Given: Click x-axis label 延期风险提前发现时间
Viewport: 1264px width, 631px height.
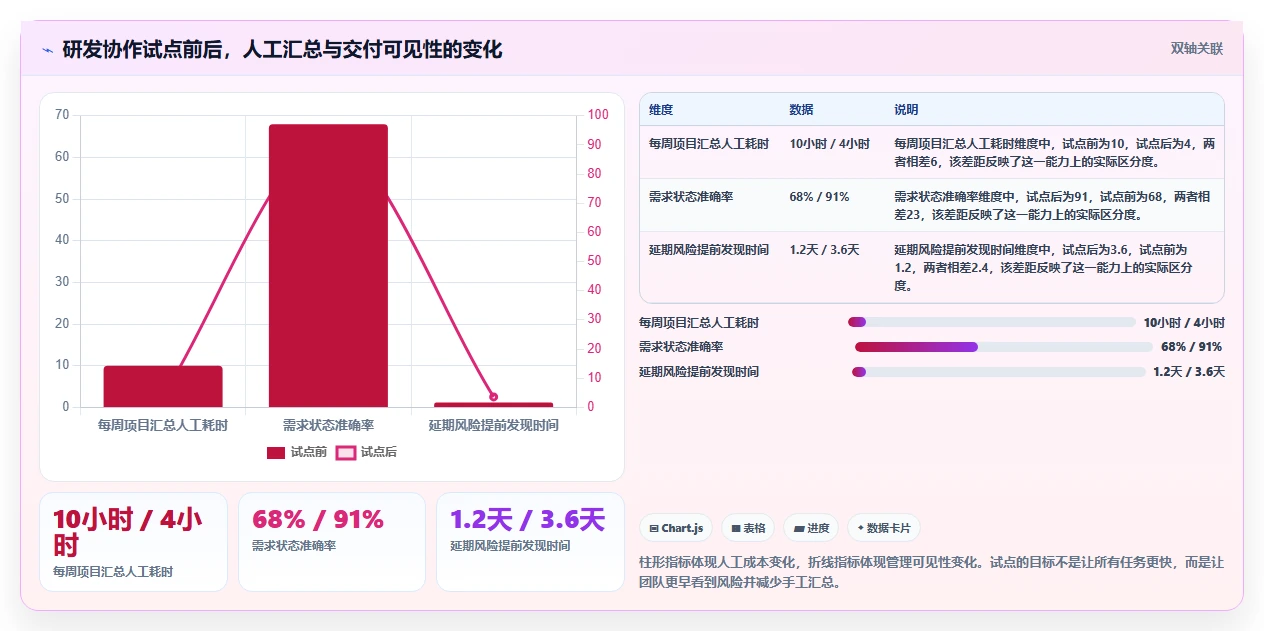Looking at the screenshot, I should pos(493,425).
